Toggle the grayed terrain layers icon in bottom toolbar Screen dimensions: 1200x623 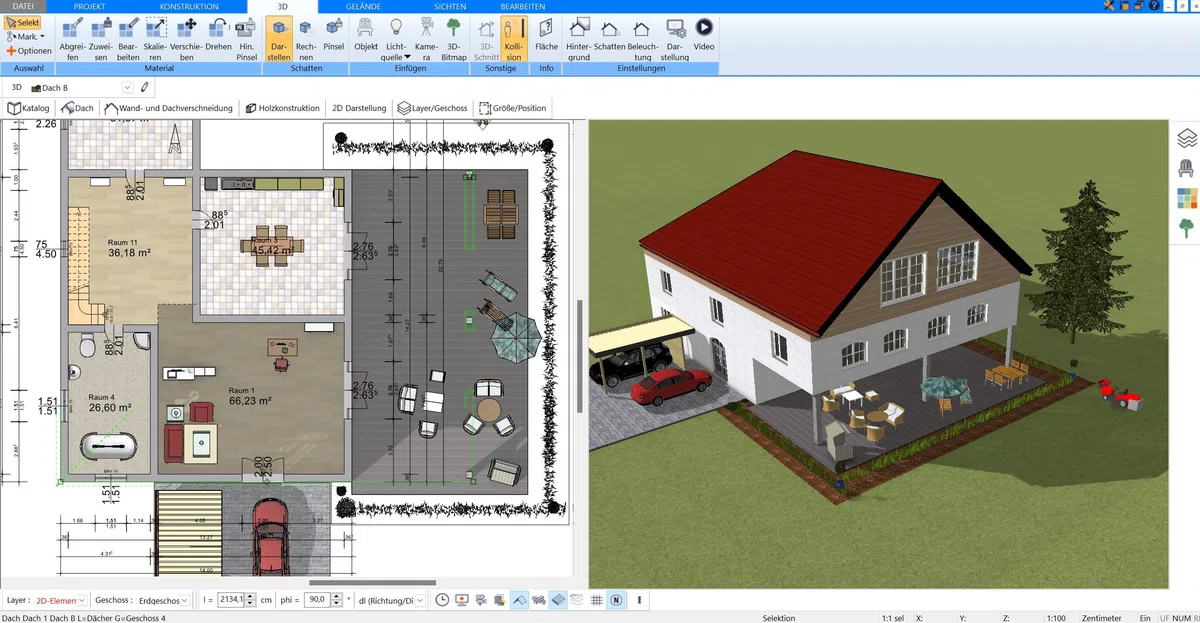[577, 600]
